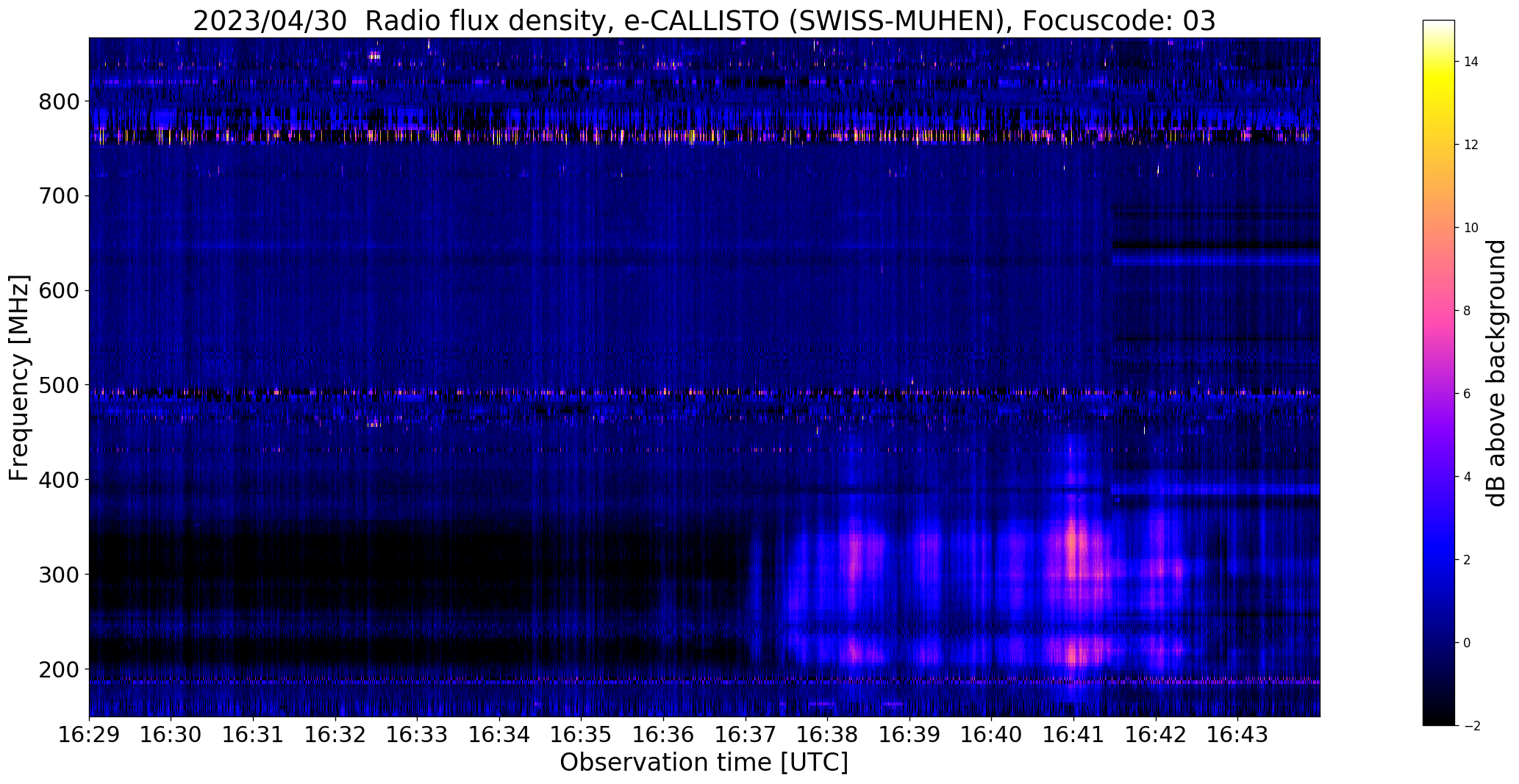Click the 16:32 time tick label

[x=336, y=734]
